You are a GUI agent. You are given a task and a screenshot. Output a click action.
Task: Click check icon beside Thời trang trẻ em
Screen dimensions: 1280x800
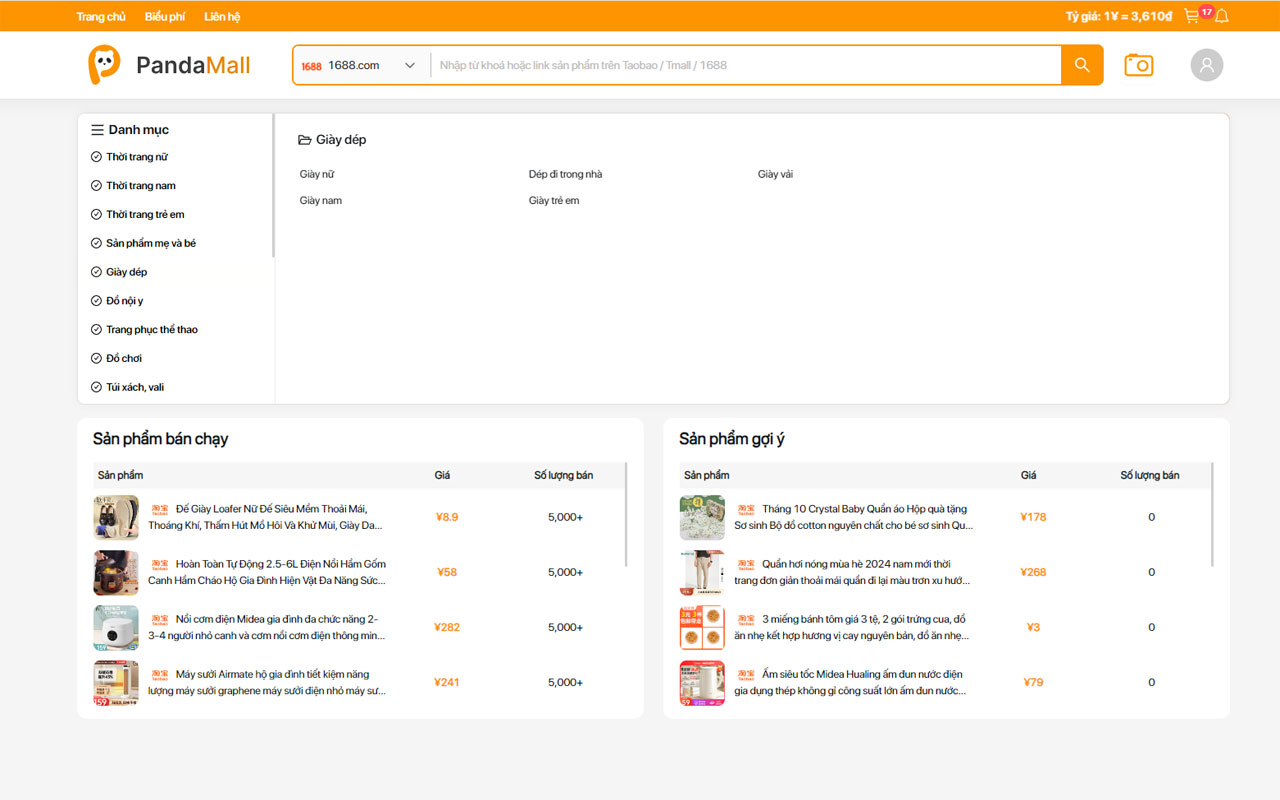[x=97, y=215]
